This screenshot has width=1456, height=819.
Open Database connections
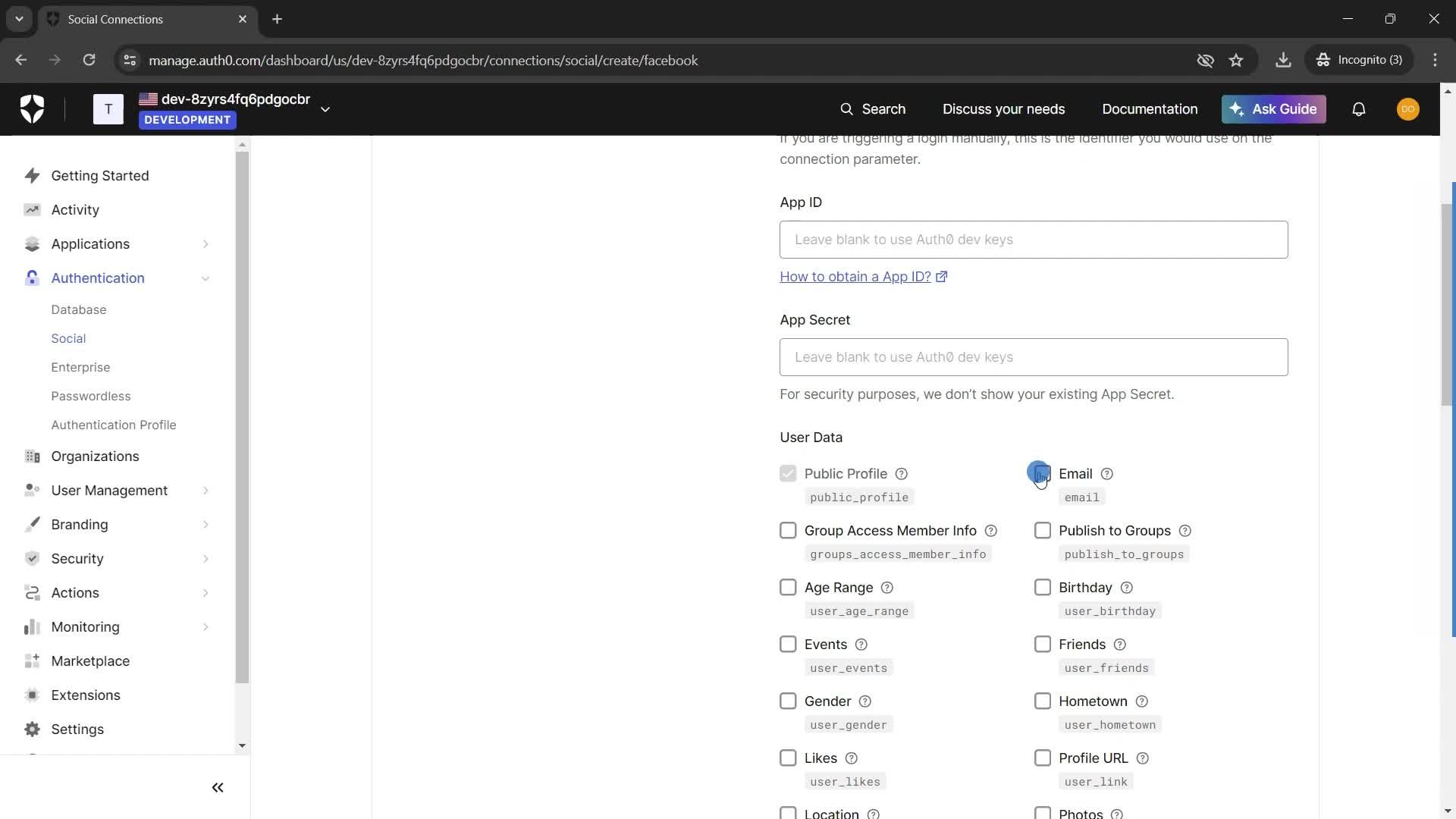pyautogui.click(x=79, y=310)
